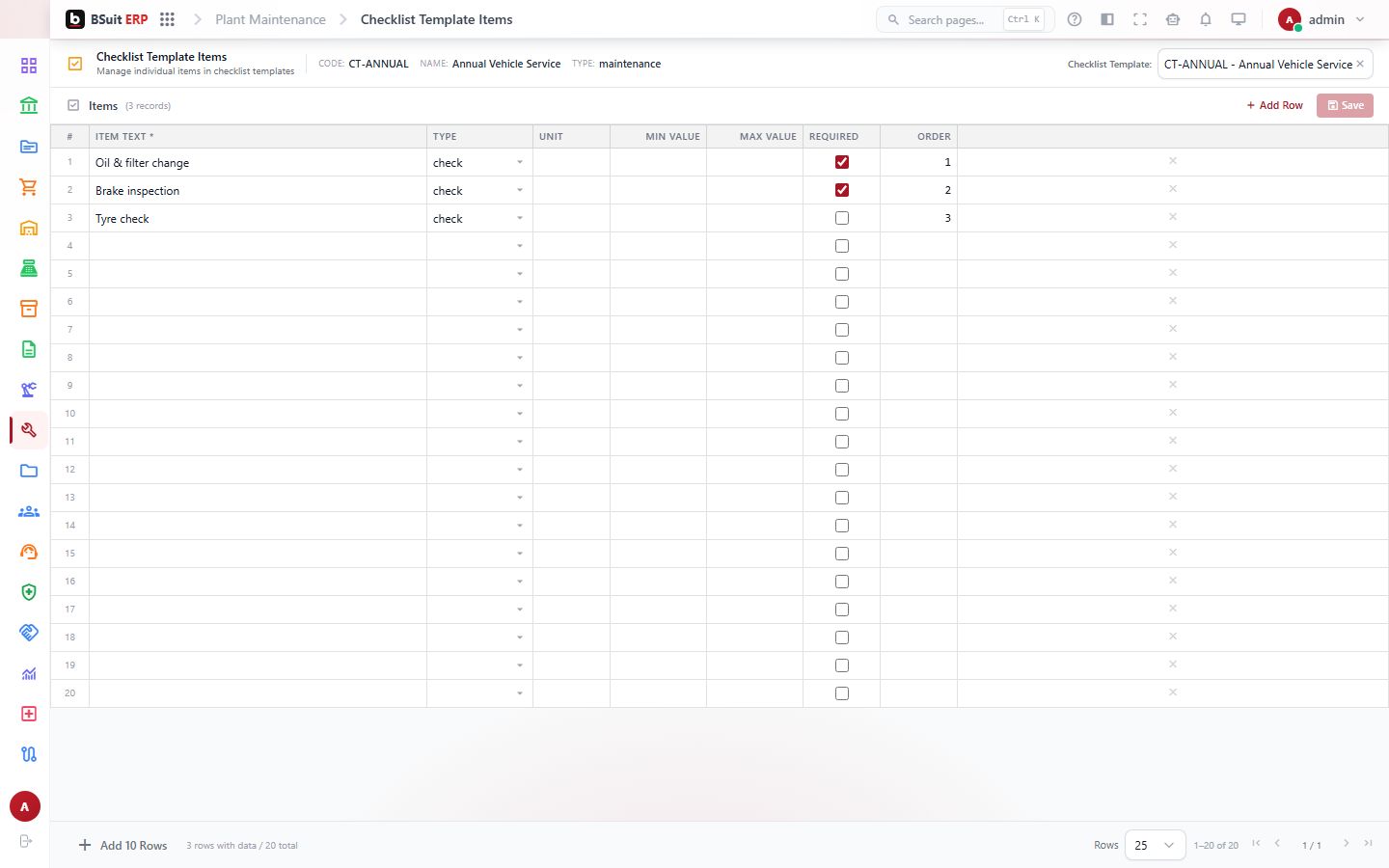Open the archive box sidebar module
Screen dimensions: 1389x868
coord(29,309)
